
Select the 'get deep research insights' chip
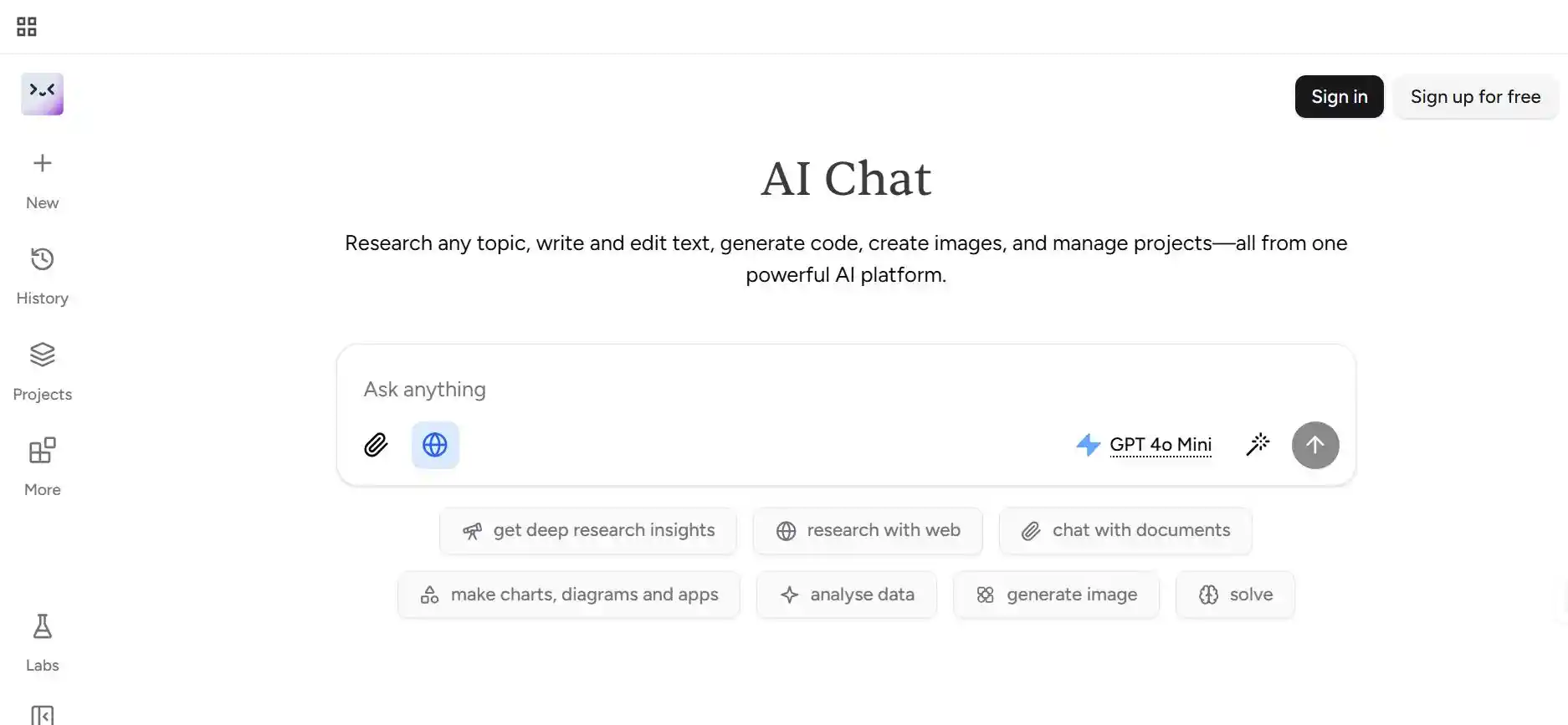click(x=588, y=531)
